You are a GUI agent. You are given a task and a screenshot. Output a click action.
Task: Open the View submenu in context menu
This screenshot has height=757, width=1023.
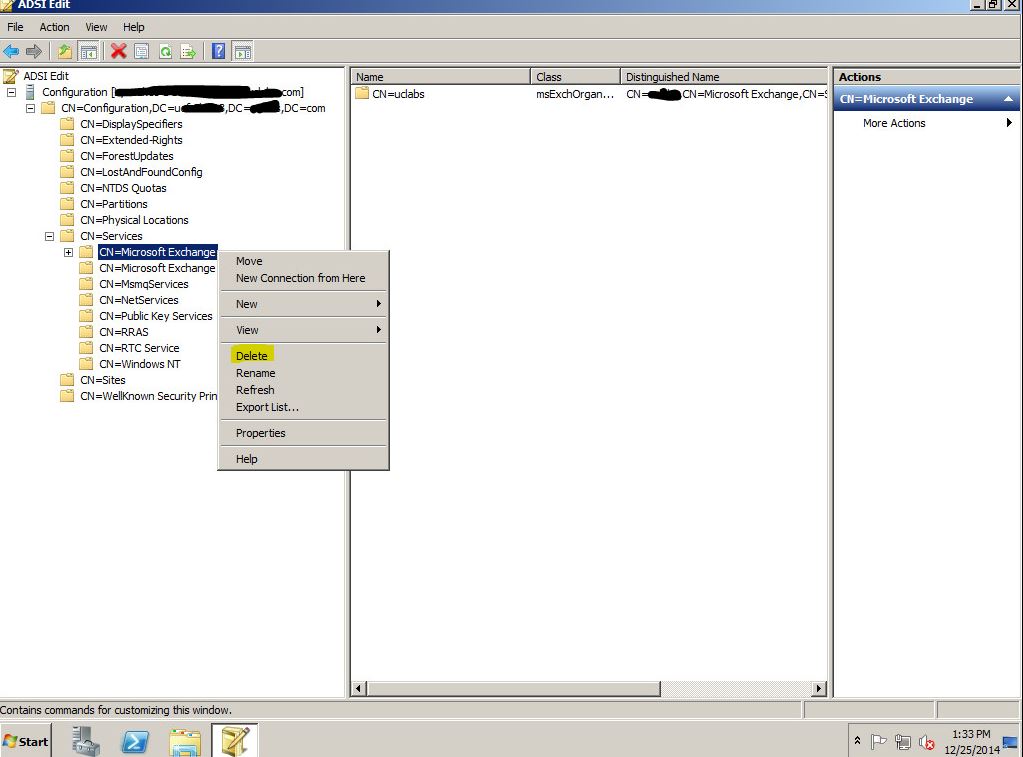[303, 330]
